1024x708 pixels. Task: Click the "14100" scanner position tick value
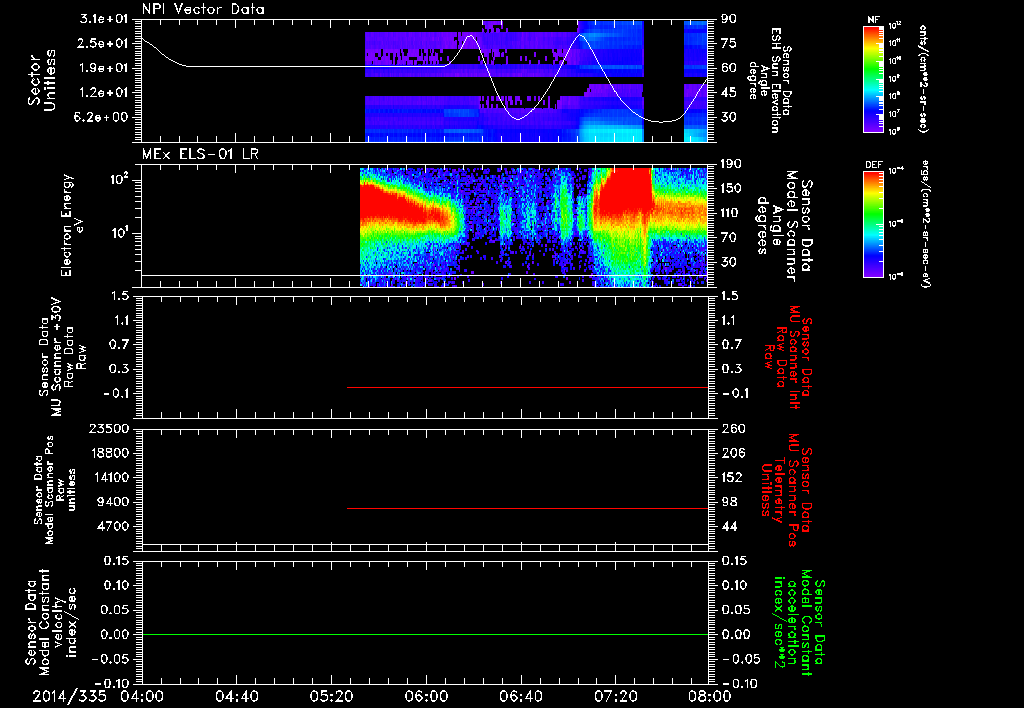tap(108, 477)
